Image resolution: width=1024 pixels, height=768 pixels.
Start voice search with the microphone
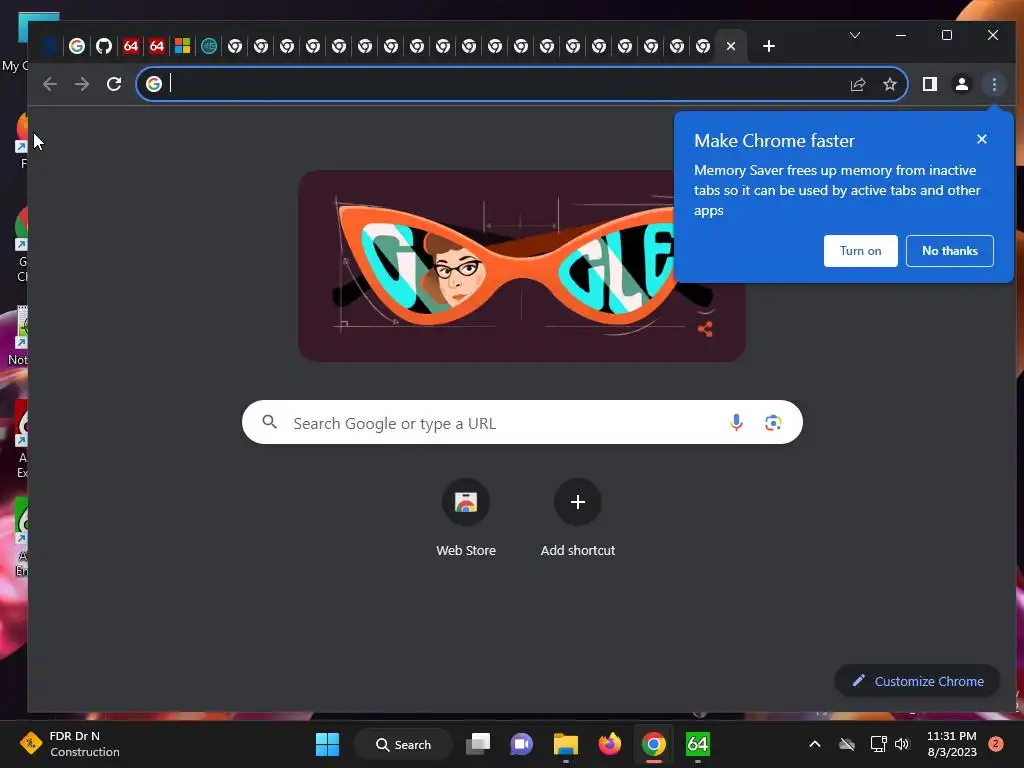point(736,423)
